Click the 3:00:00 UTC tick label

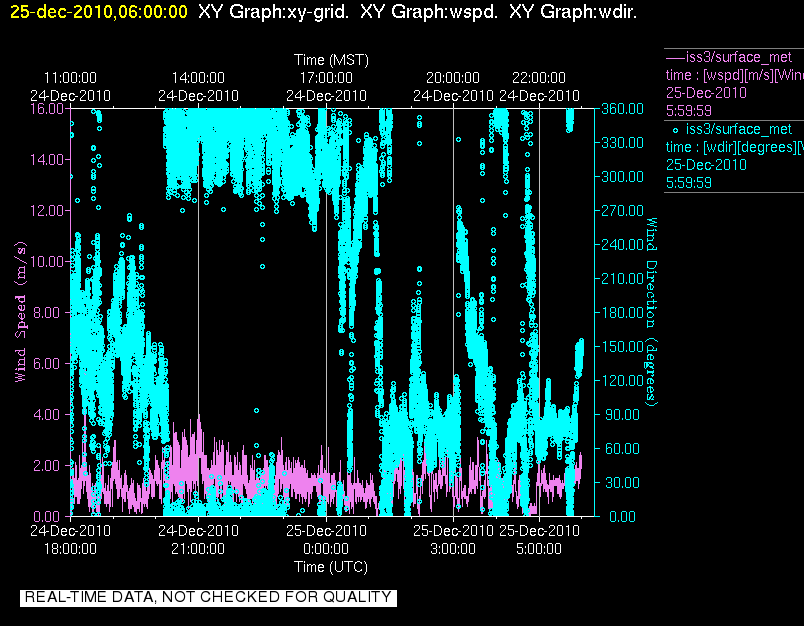tap(453, 549)
